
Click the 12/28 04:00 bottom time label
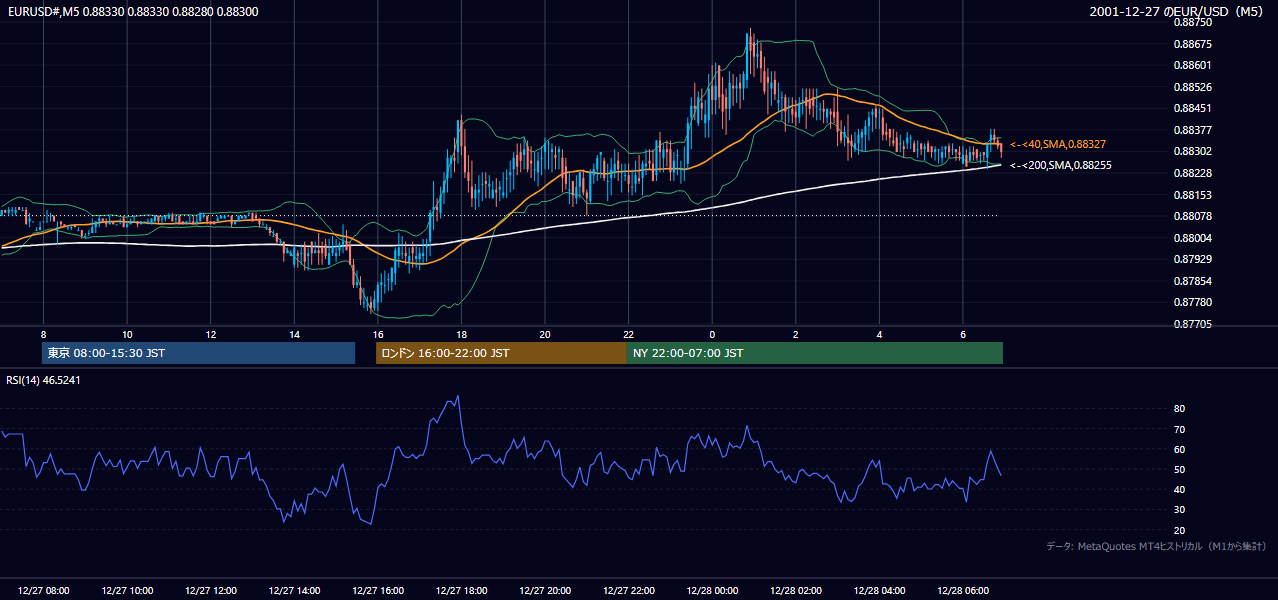(x=879, y=591)
